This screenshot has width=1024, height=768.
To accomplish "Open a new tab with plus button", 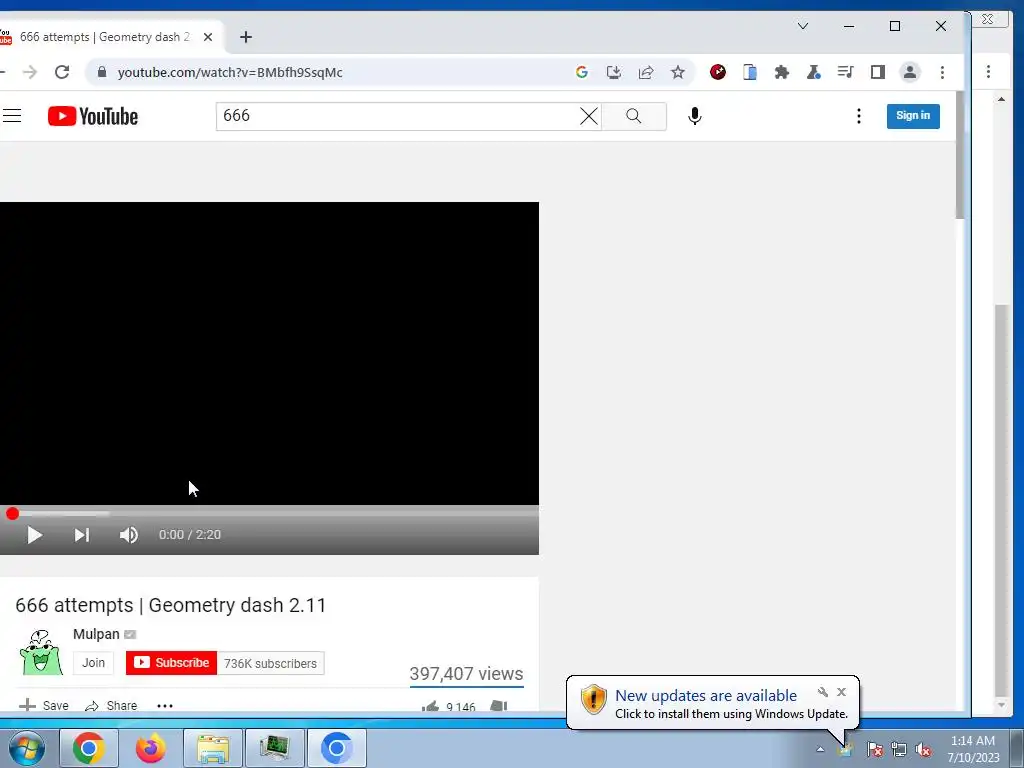I will [x=246, y=37].
